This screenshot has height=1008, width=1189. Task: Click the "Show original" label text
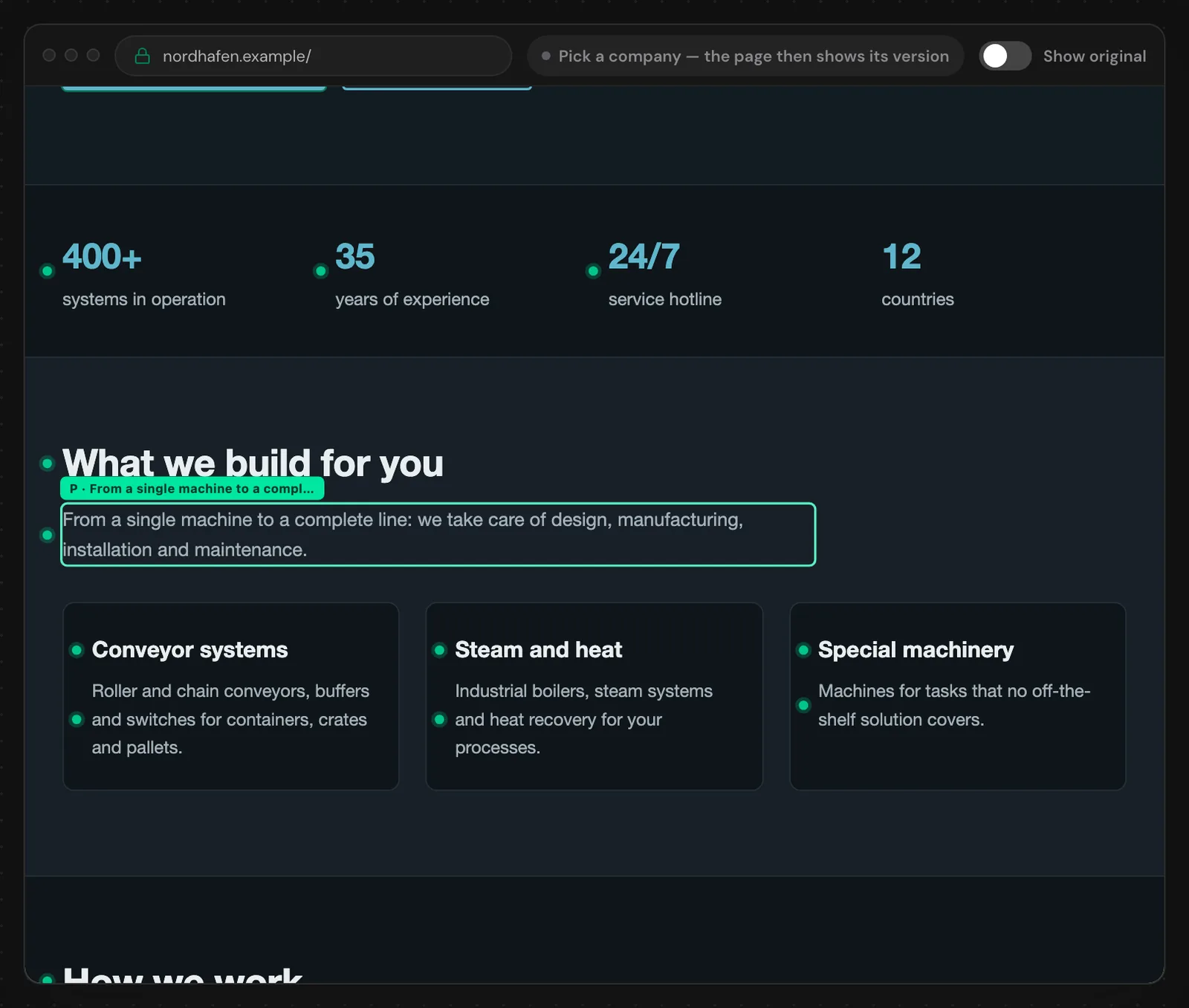point(1095,56)
